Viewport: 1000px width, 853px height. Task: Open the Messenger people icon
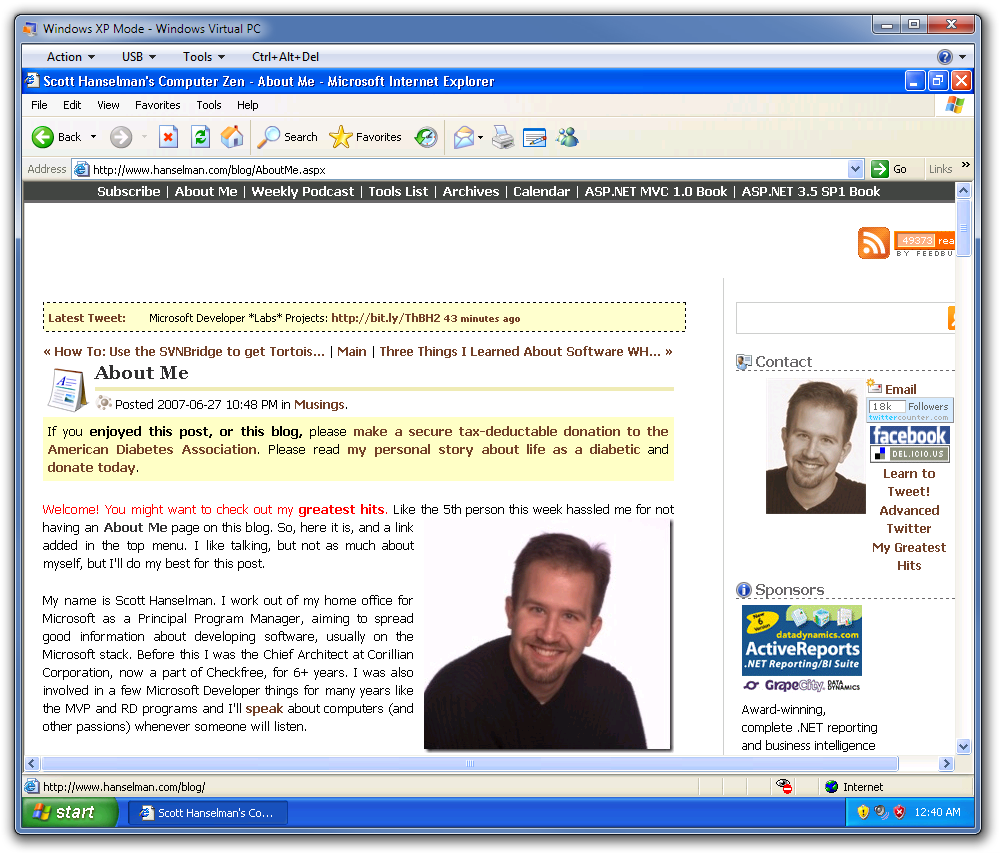[567, 137]
